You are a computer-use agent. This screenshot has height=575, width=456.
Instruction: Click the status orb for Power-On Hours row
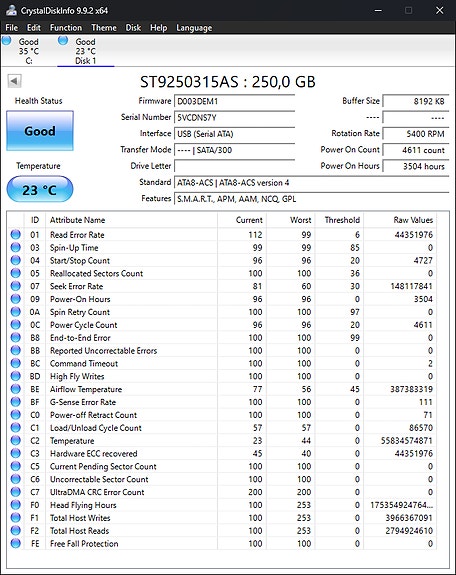16,299
